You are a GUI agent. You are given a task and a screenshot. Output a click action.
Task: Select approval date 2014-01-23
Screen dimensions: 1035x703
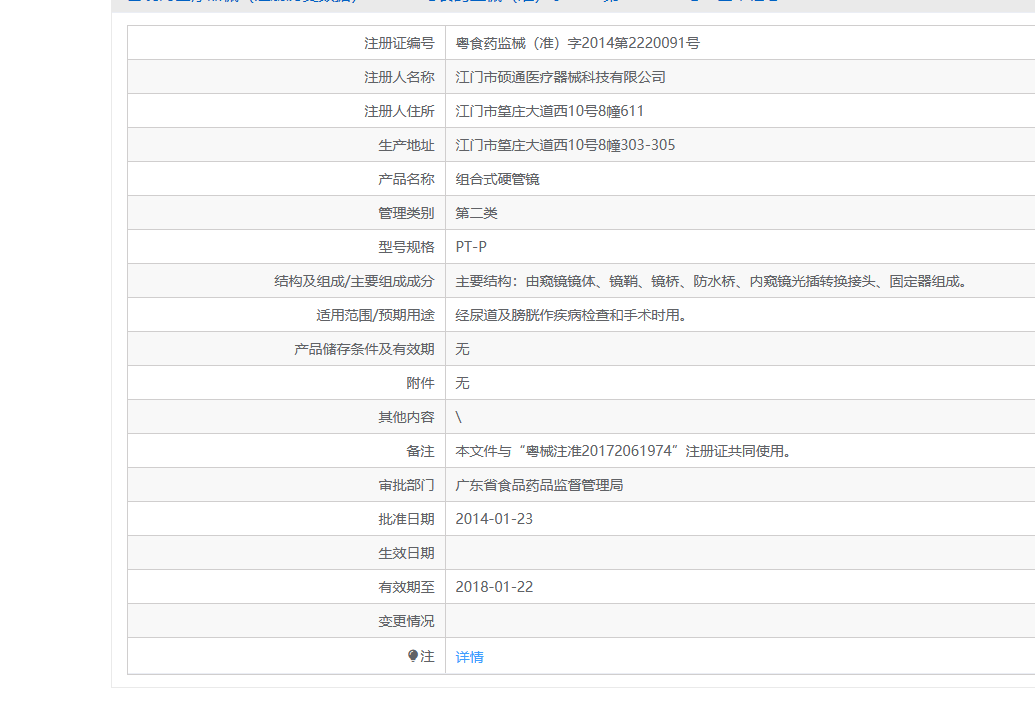coord(494,519)
